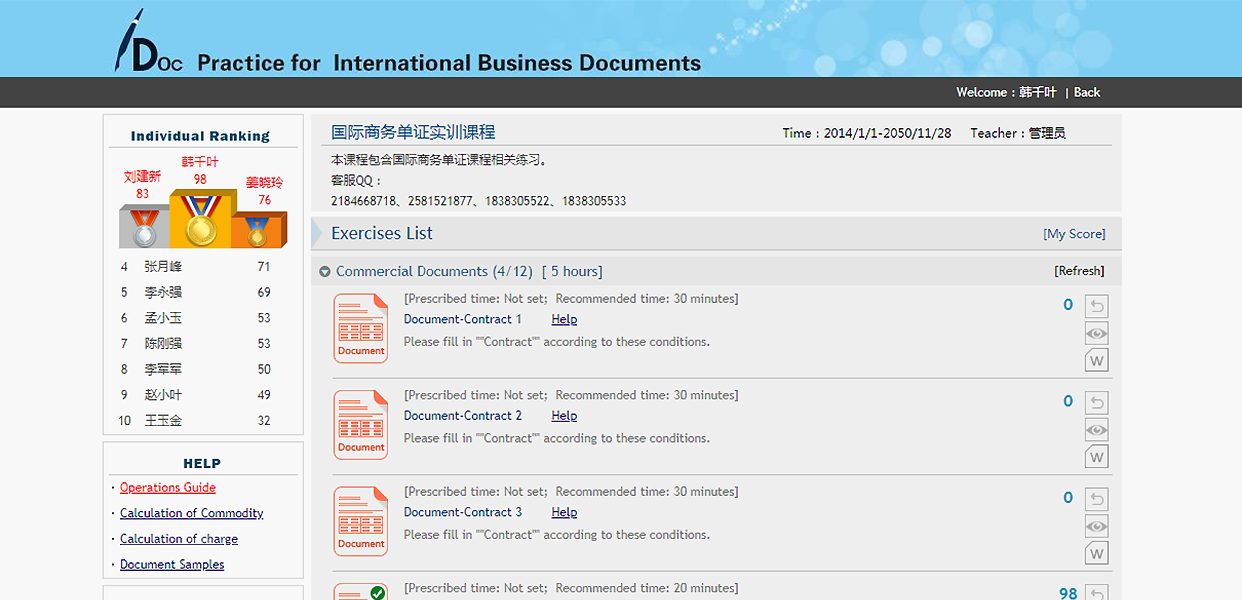Open the Document icon for Document-Contract 2

pos(360,425)
